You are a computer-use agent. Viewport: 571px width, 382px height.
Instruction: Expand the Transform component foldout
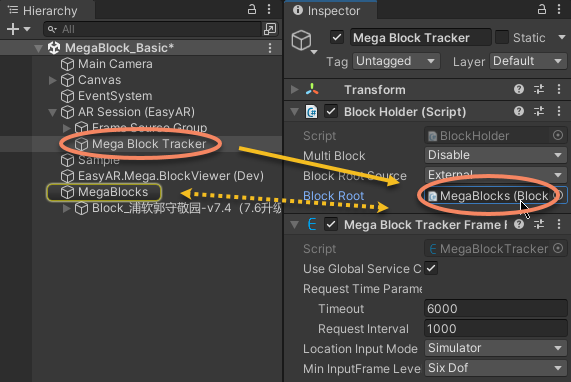point(295,90)
